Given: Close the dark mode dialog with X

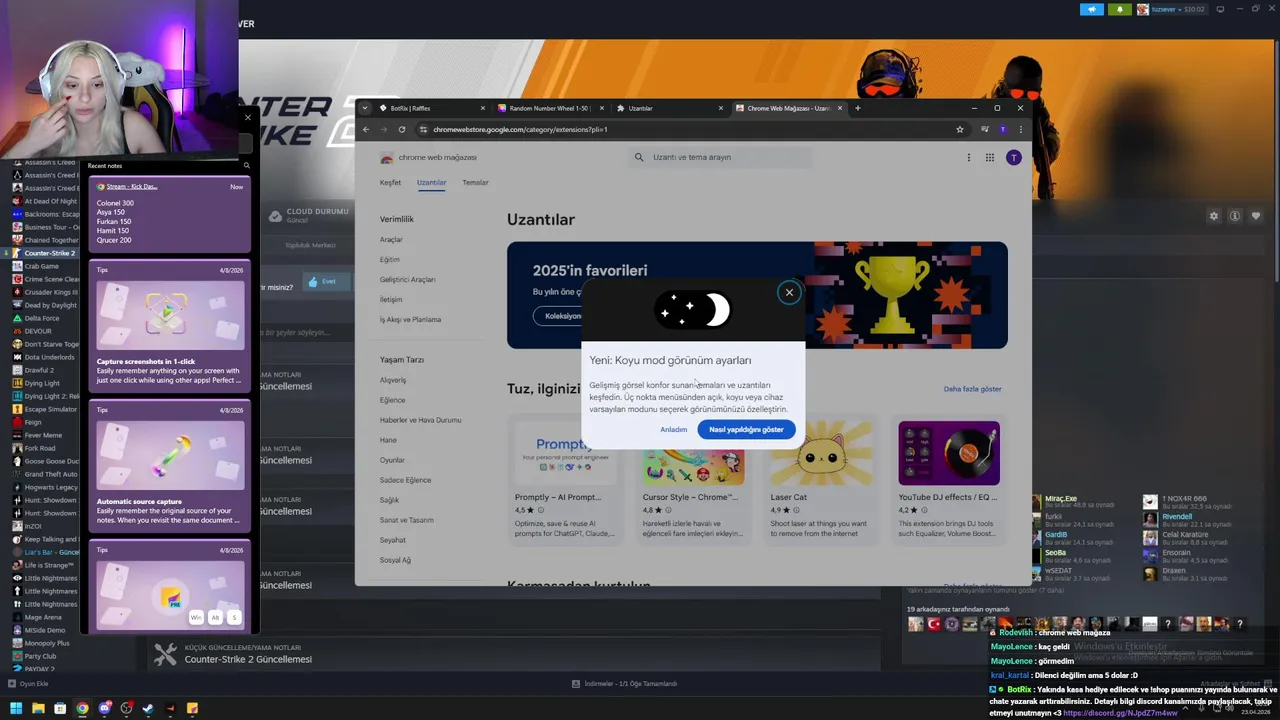Looking at the screenshot, I should [x=789, y=292].
